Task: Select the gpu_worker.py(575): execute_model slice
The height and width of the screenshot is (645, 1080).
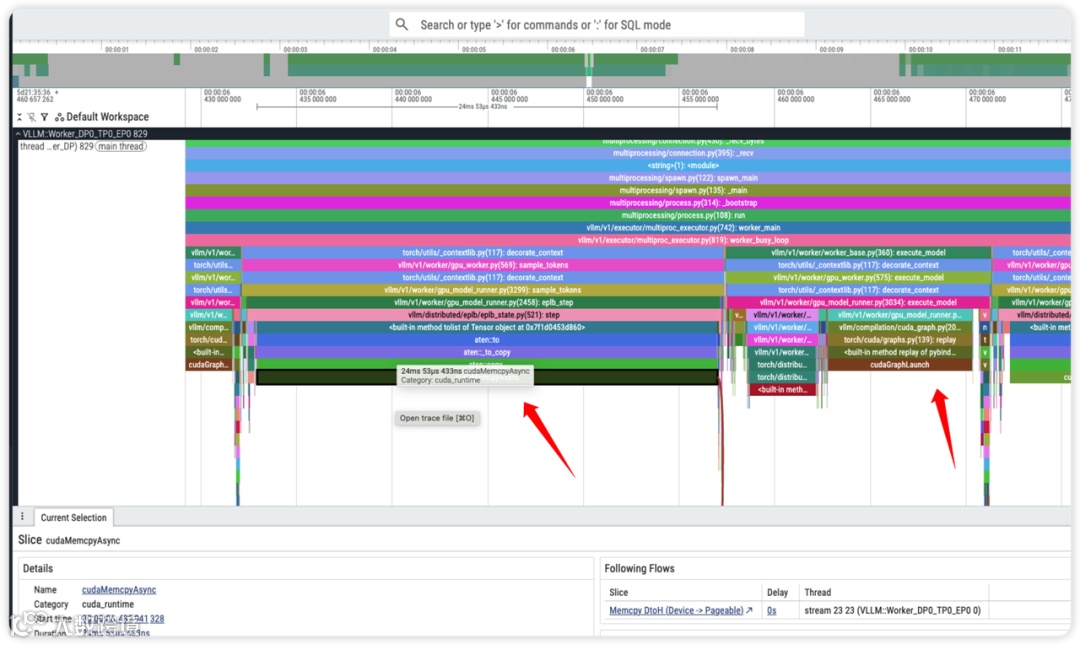Action: [x=858, y=278]
